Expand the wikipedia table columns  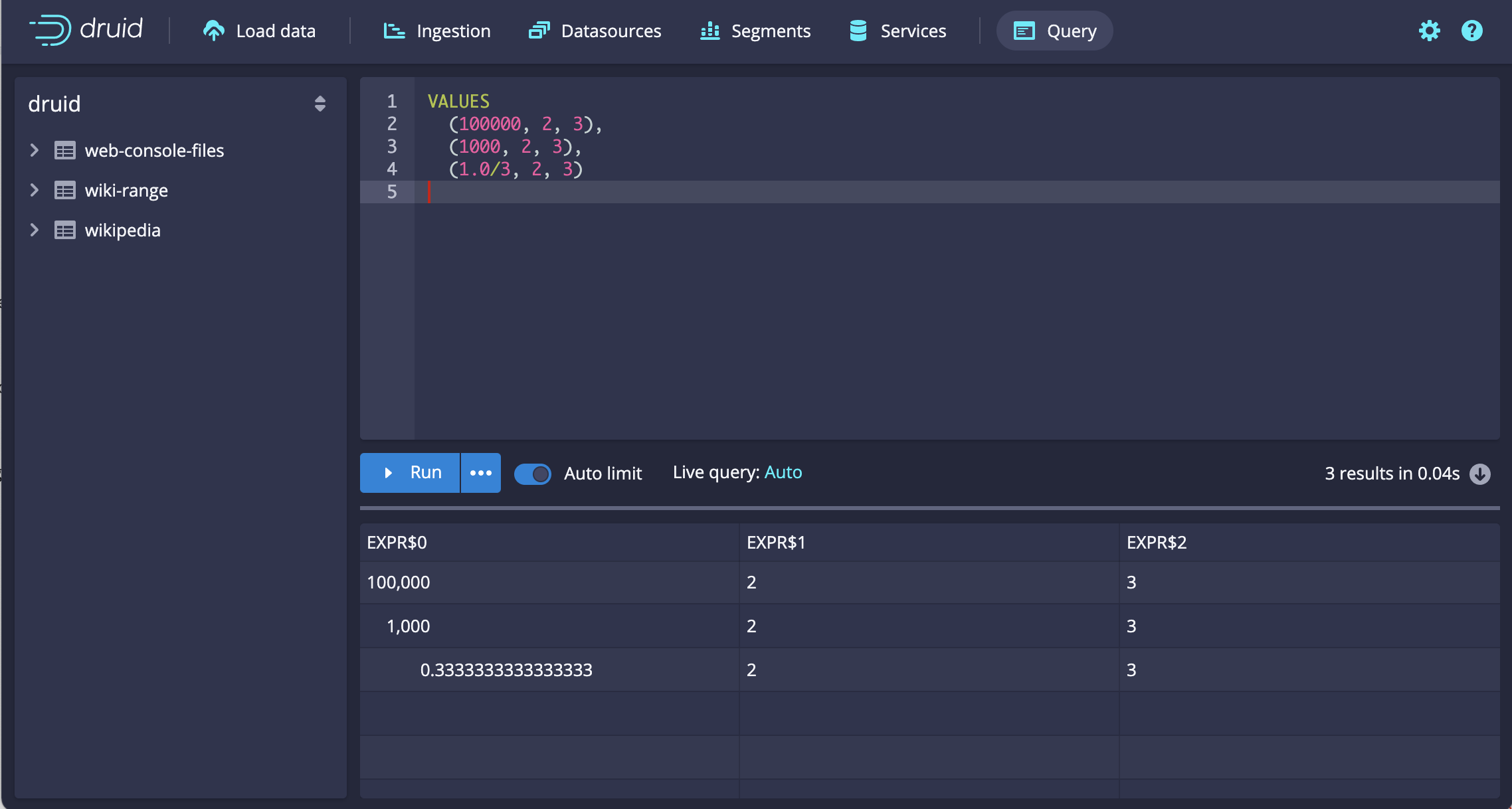click(35, 230)
